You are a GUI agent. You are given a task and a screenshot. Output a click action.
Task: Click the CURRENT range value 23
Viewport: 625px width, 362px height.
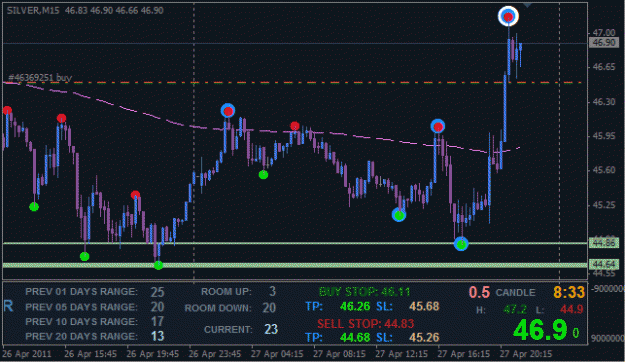[x=271, y=329]
